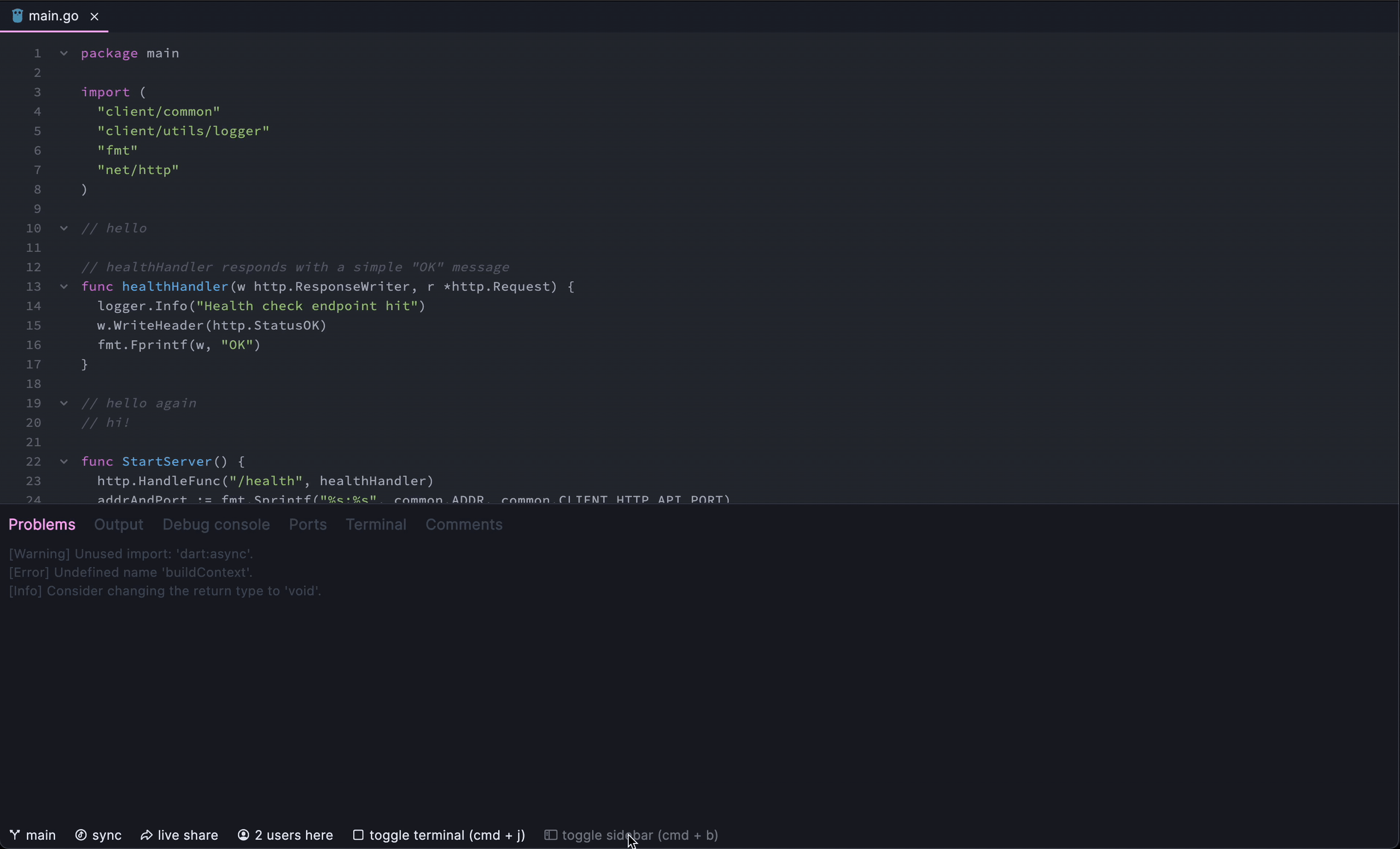Click line number 16 in the gutter
Viewport: 1400px width, 849px height.
(33, 345)
